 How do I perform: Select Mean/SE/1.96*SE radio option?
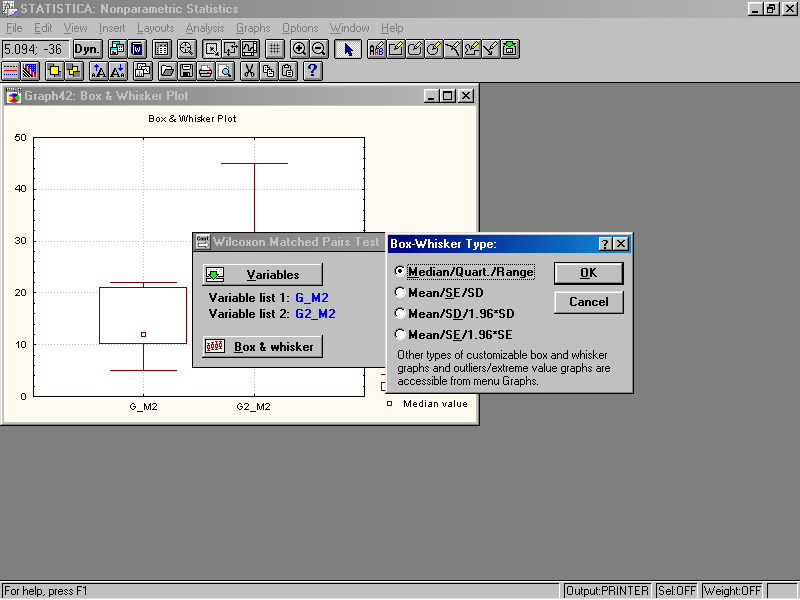coord(454,335)
